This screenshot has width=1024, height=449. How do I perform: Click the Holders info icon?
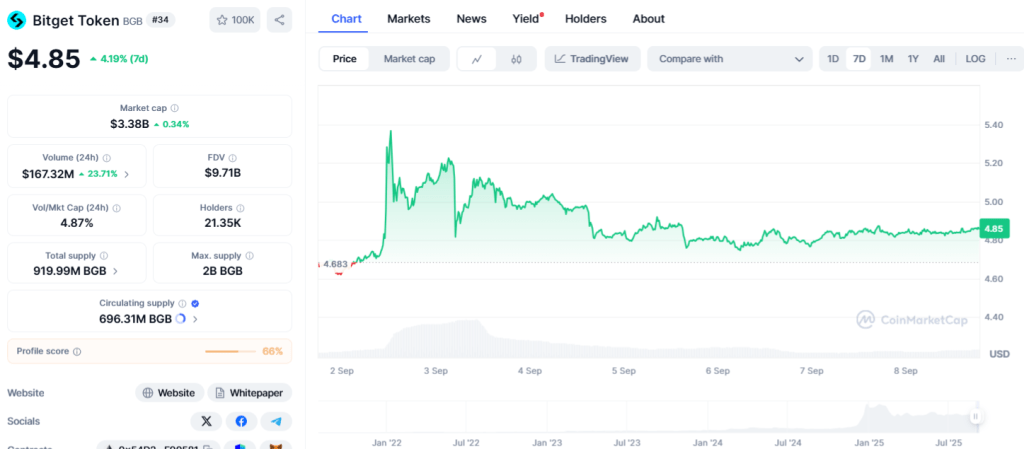click(240, 208)
